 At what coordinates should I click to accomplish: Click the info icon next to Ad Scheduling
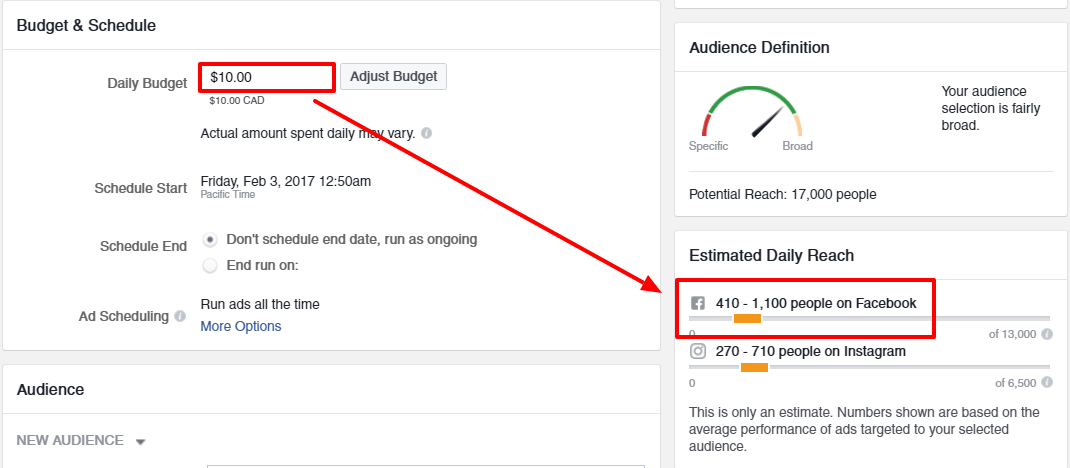pyautogui.click(x=180, y=316)
